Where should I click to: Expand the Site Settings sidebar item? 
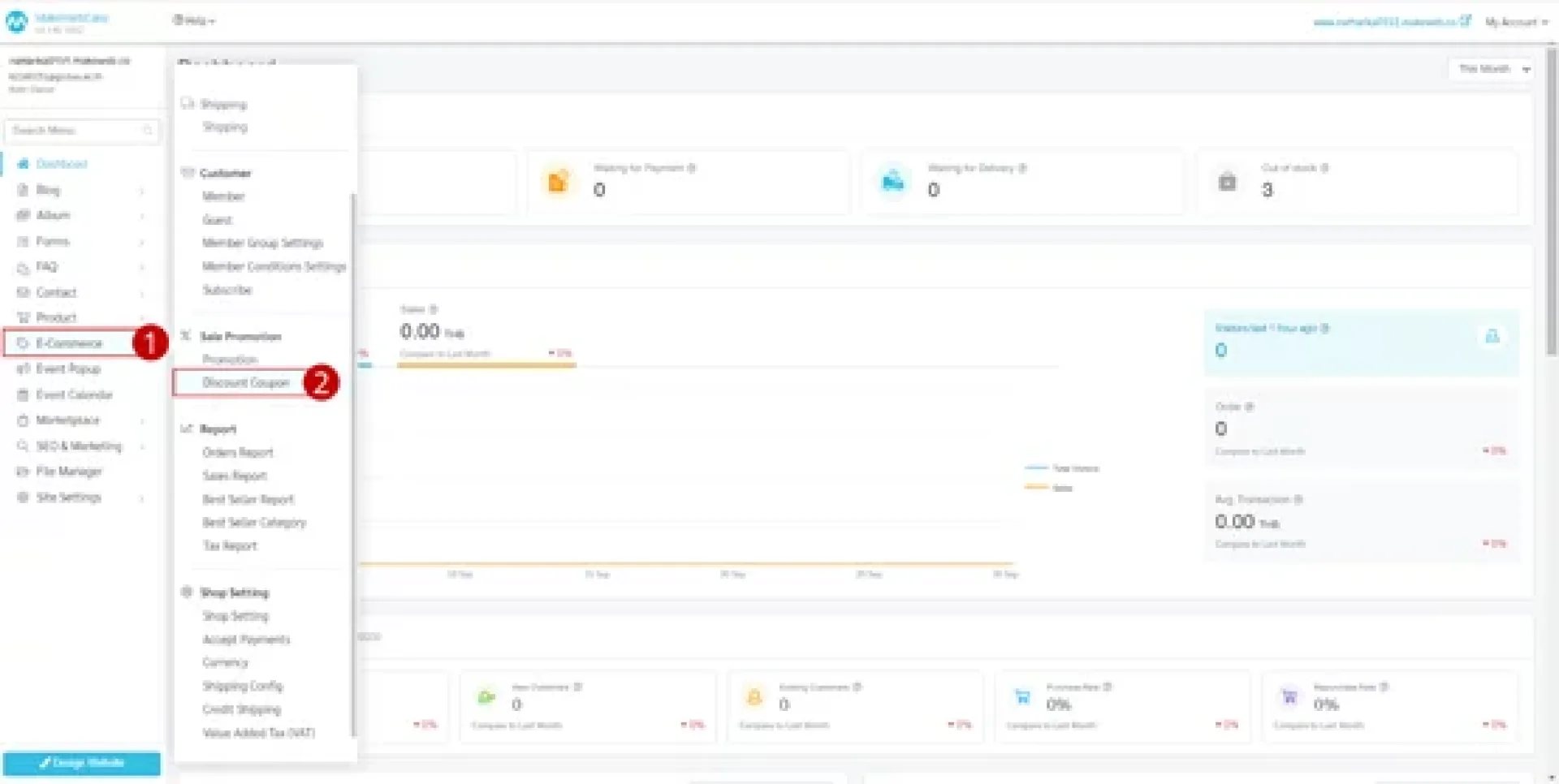tap(69, 498)
